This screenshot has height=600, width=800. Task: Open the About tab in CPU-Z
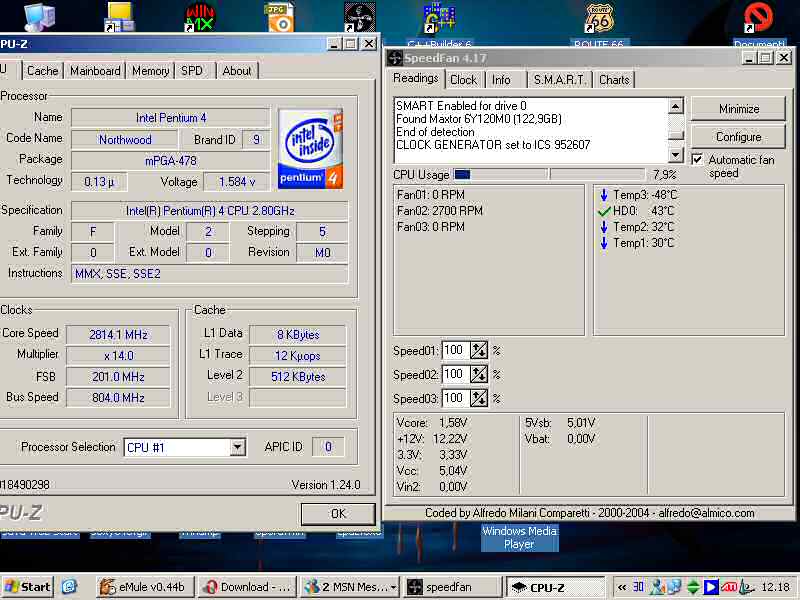(237, 71)
